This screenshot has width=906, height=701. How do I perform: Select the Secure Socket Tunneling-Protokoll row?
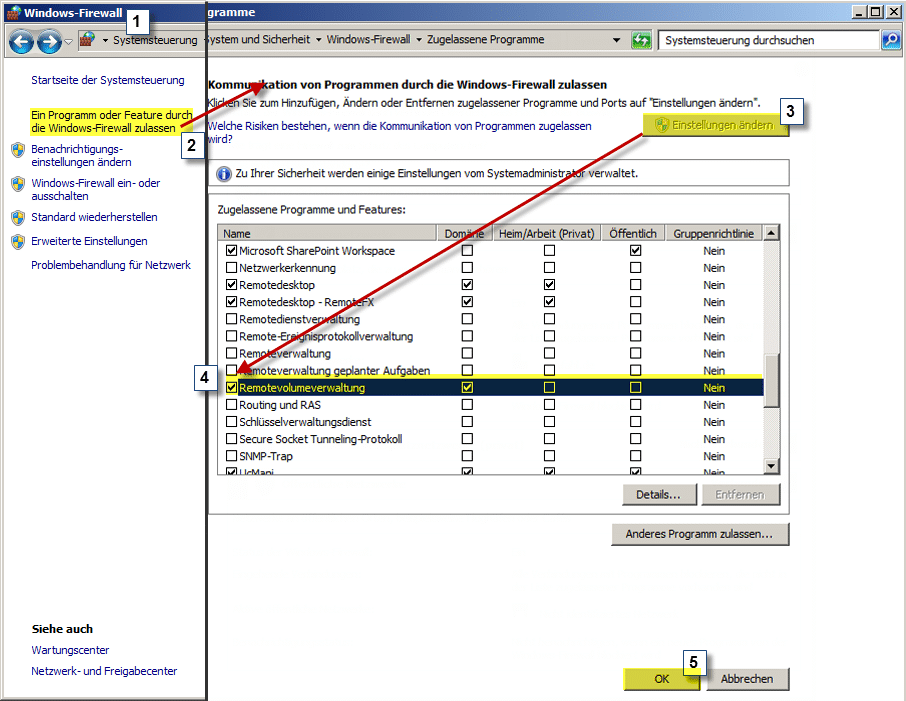[x=491, y=439]
